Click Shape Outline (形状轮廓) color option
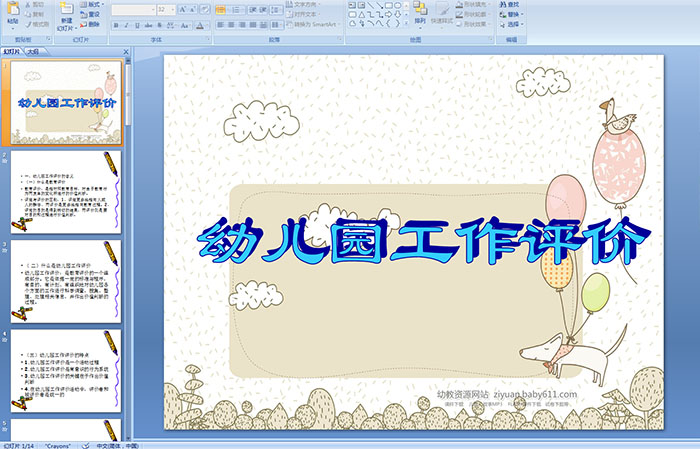The image size is (700, 449). pyautogui.click(x=473, y=14)
